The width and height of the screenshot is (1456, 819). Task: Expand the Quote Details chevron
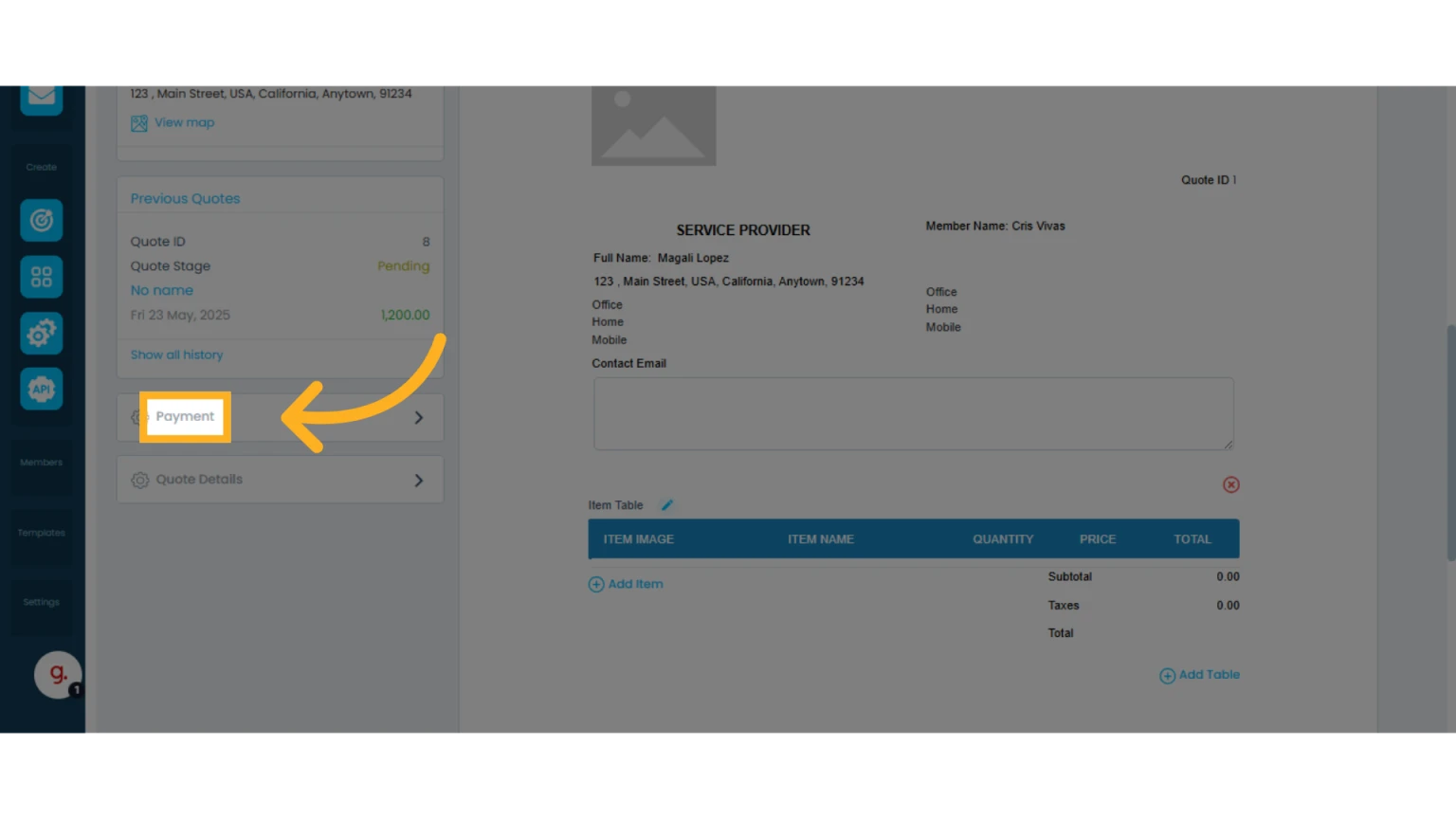[419, 481]
